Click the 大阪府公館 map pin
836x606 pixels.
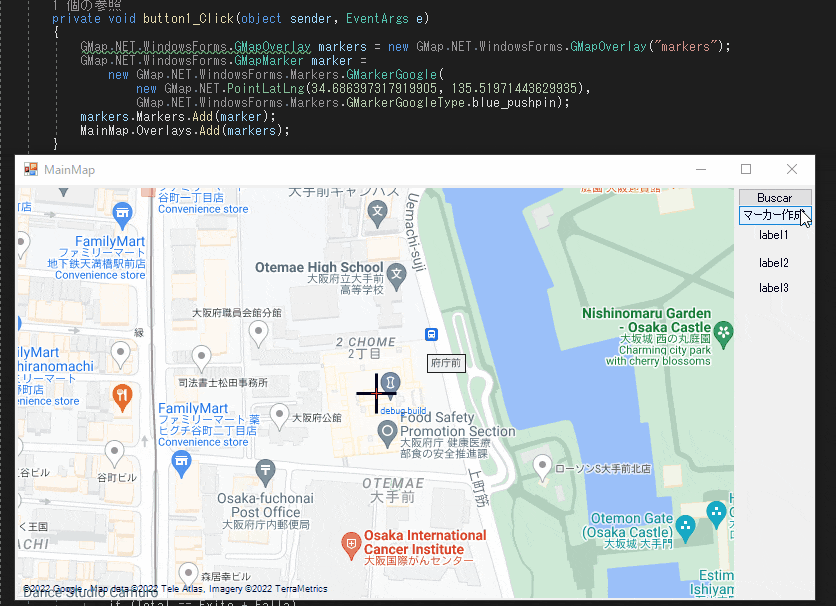(x=279, y=416)
